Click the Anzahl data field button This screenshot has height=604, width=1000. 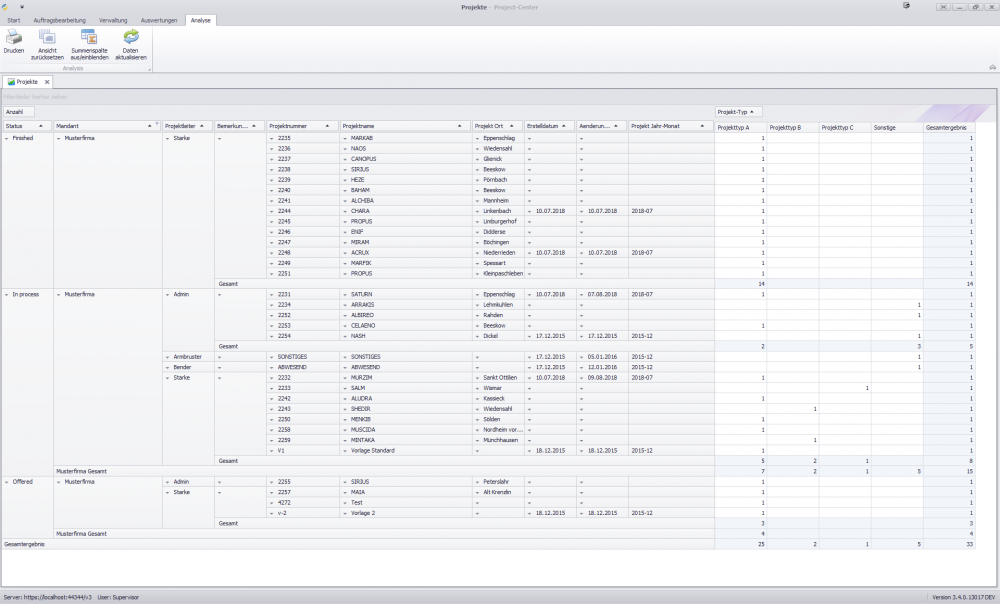click(19, 112)
